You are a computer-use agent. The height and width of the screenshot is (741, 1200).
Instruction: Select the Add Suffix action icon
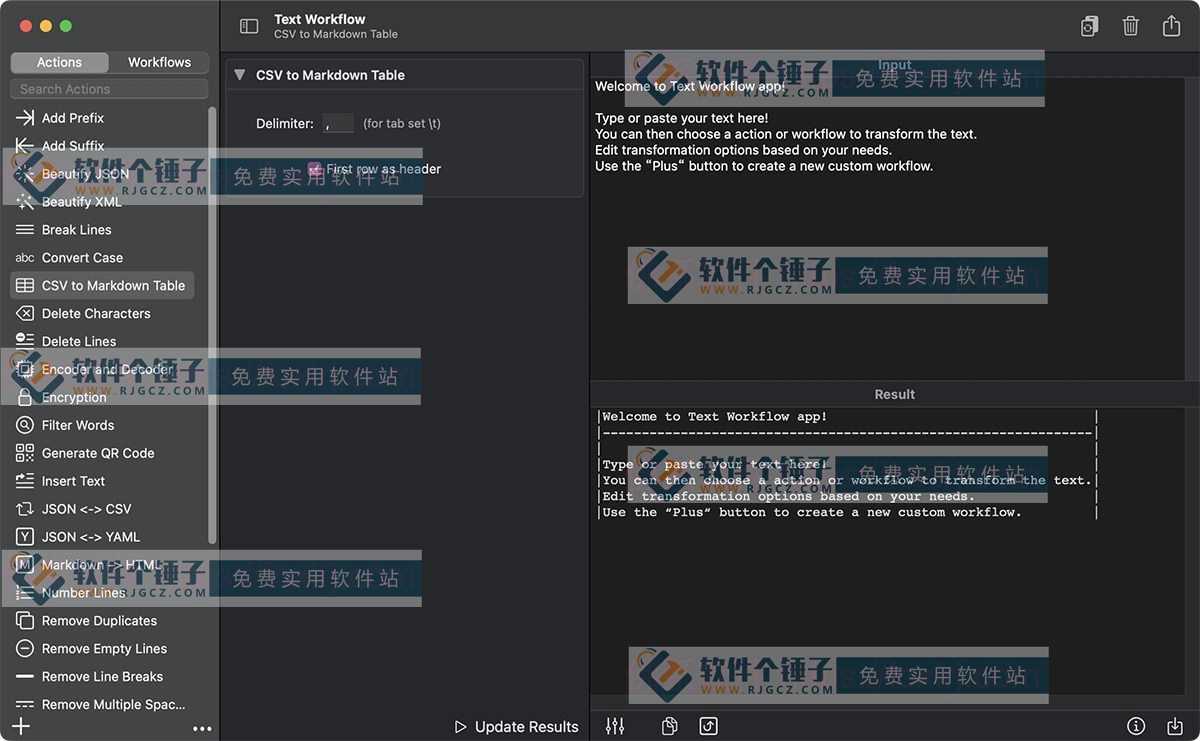pos(25,146)
